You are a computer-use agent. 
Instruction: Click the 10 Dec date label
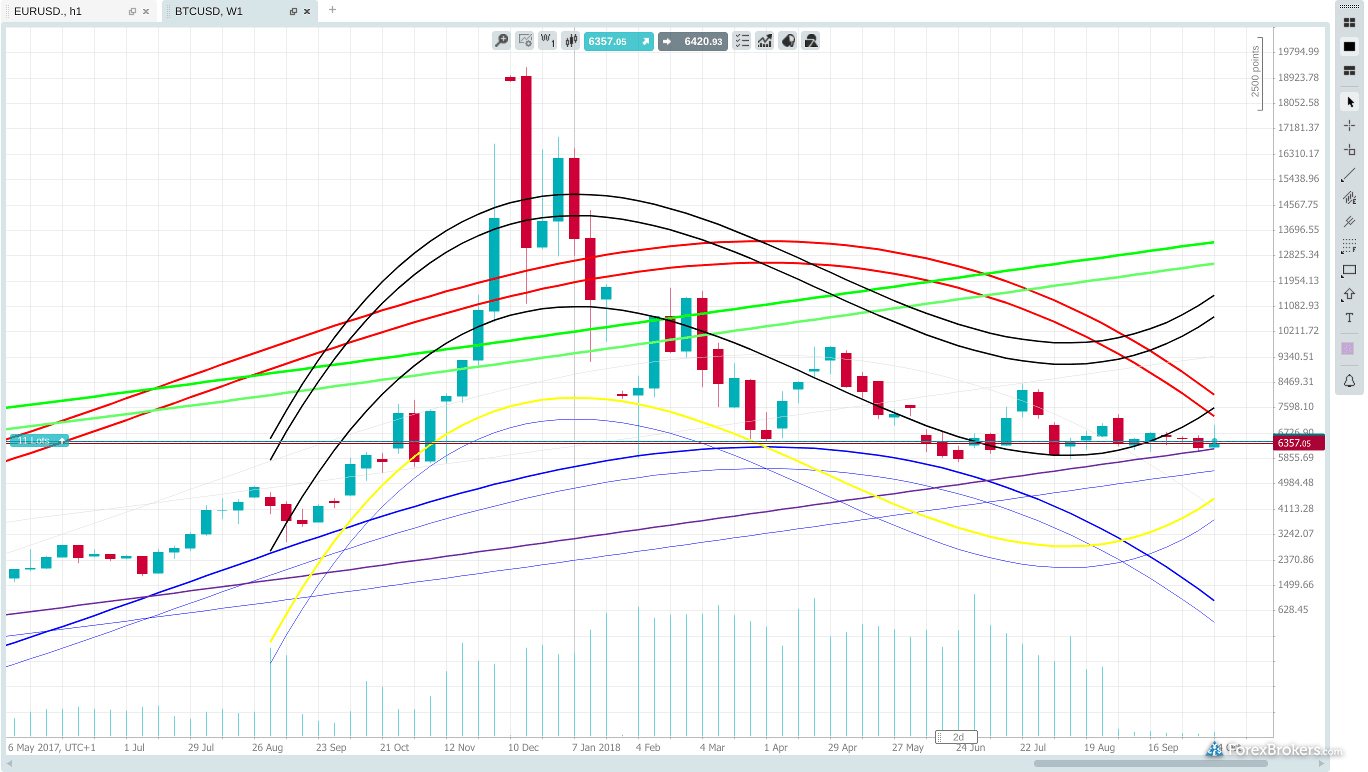pos(524,747)
